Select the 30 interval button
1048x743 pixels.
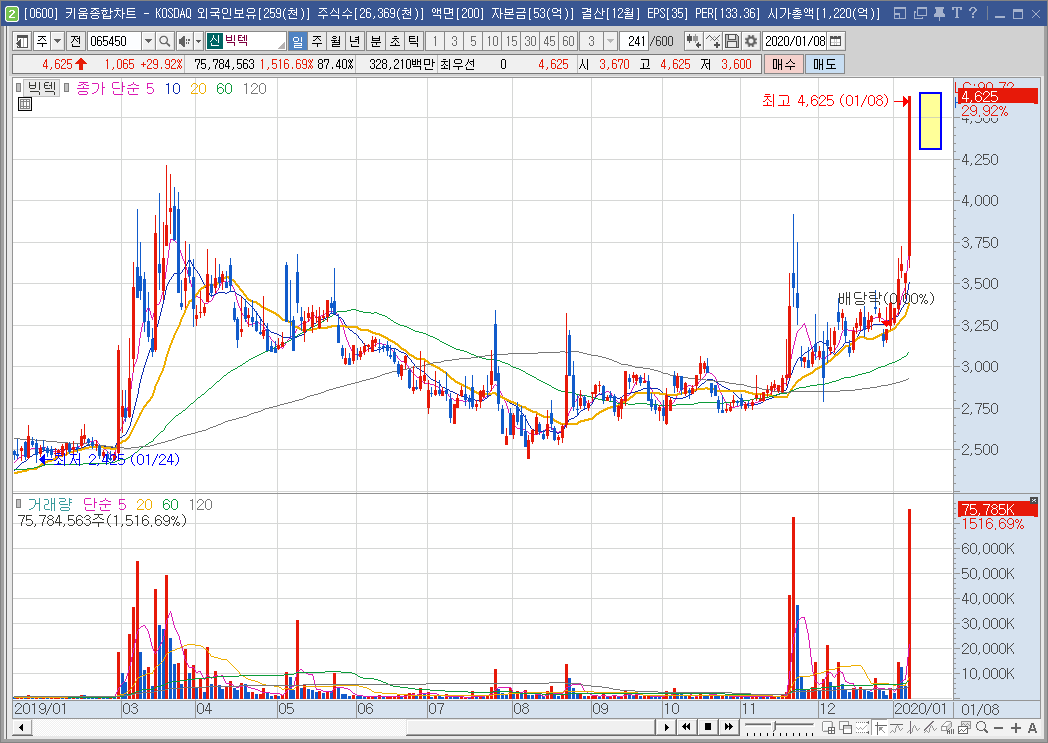(530, 41)
